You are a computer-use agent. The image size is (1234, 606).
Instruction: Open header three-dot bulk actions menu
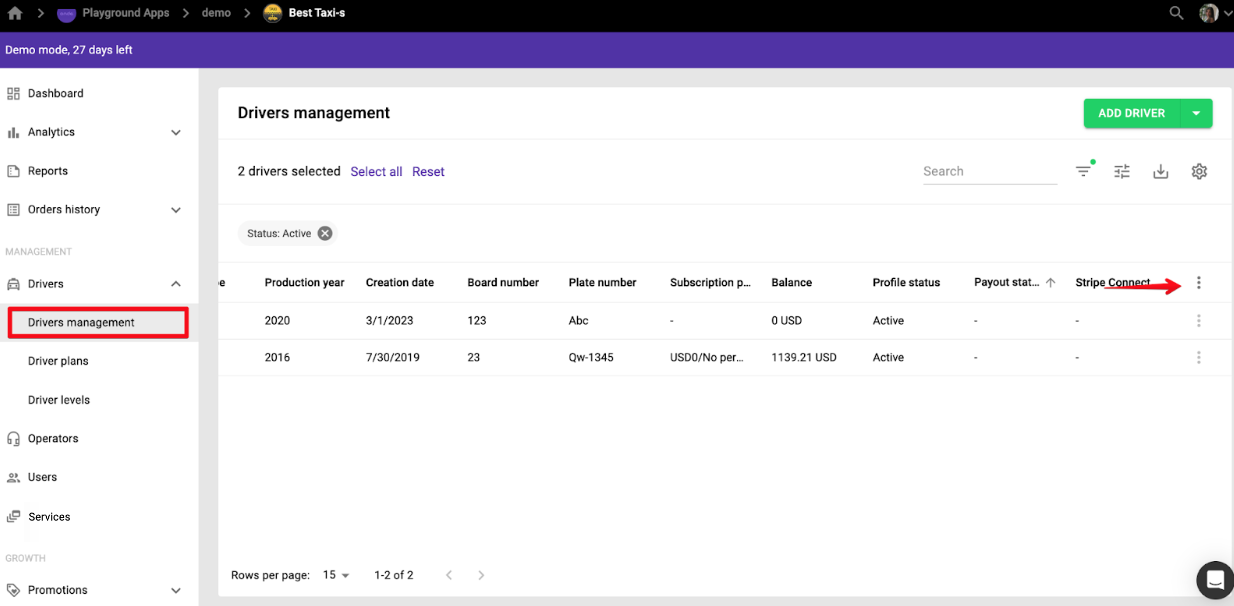point(1198,283)
